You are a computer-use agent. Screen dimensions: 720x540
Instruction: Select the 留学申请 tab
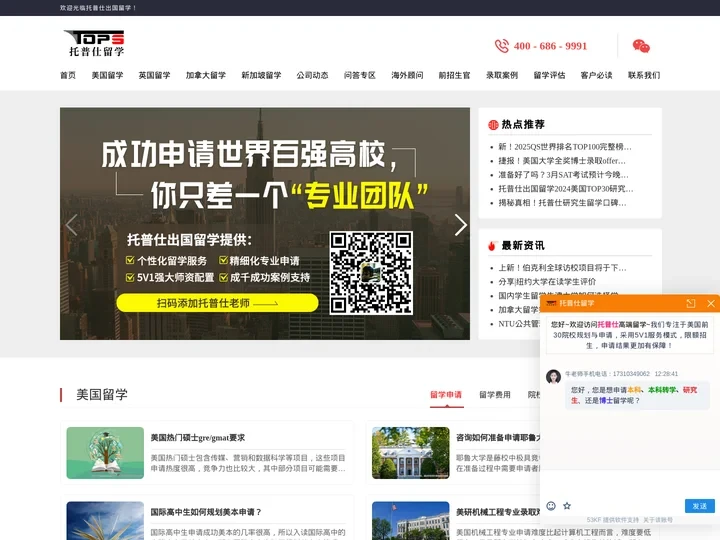(446, 395)
